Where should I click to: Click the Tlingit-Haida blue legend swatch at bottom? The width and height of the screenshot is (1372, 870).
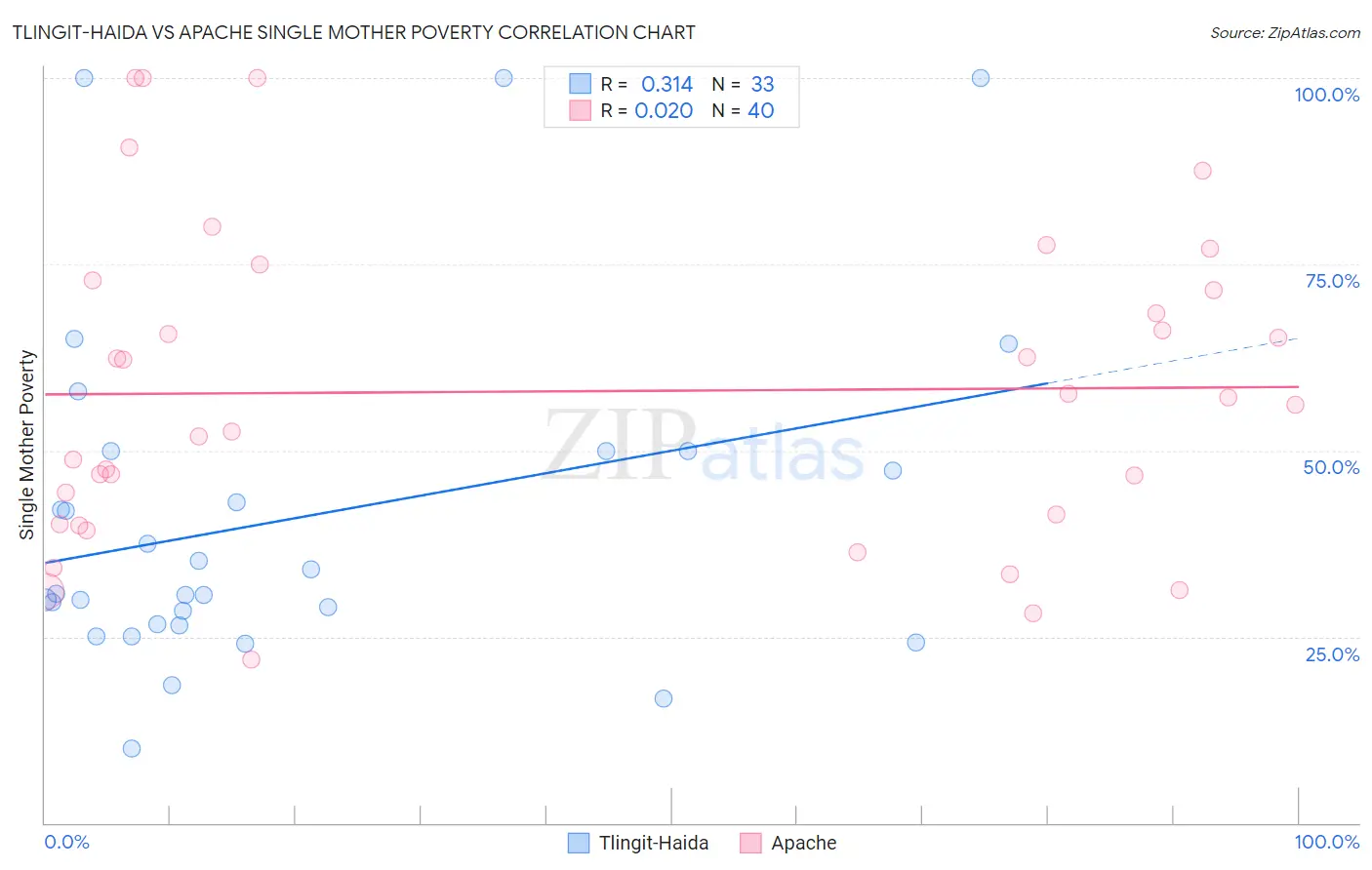click(x=579, y=843)
